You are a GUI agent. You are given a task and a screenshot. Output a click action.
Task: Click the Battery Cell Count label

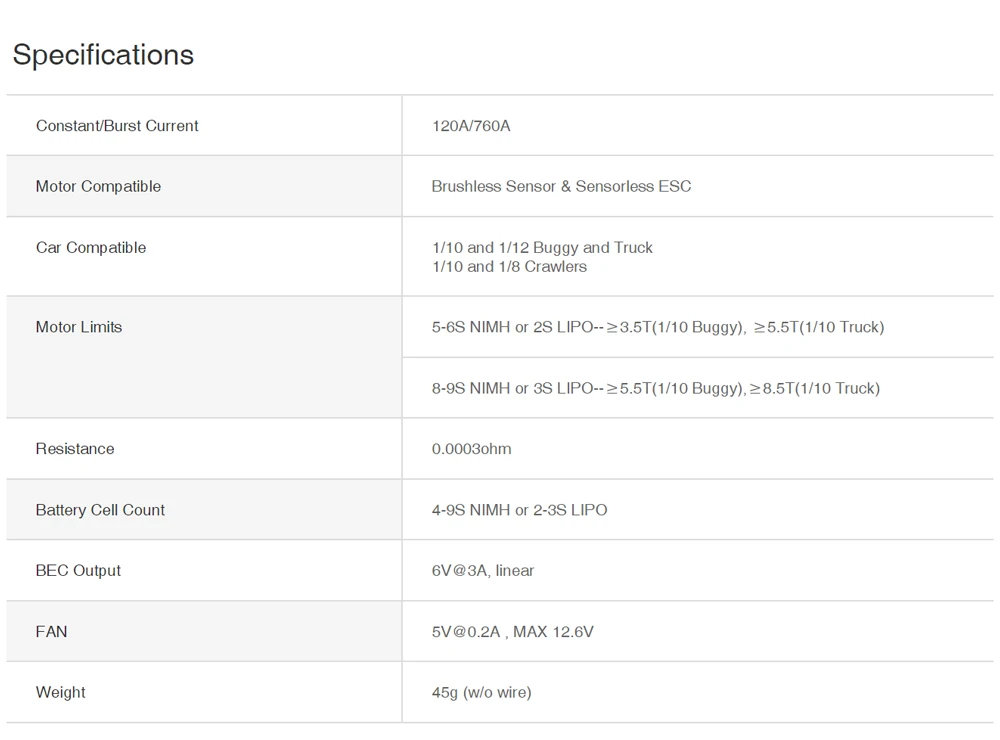tap(100, 510)
